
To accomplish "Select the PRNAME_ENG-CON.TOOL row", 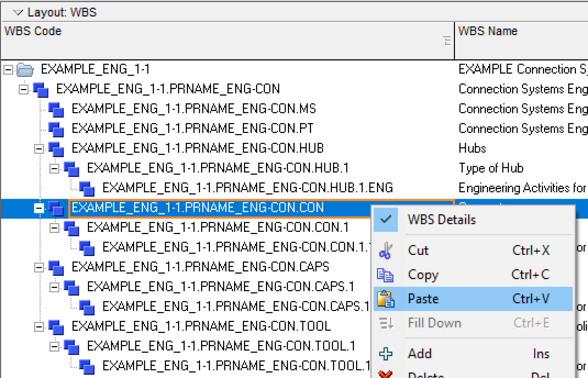I will (x=201, y=327).
